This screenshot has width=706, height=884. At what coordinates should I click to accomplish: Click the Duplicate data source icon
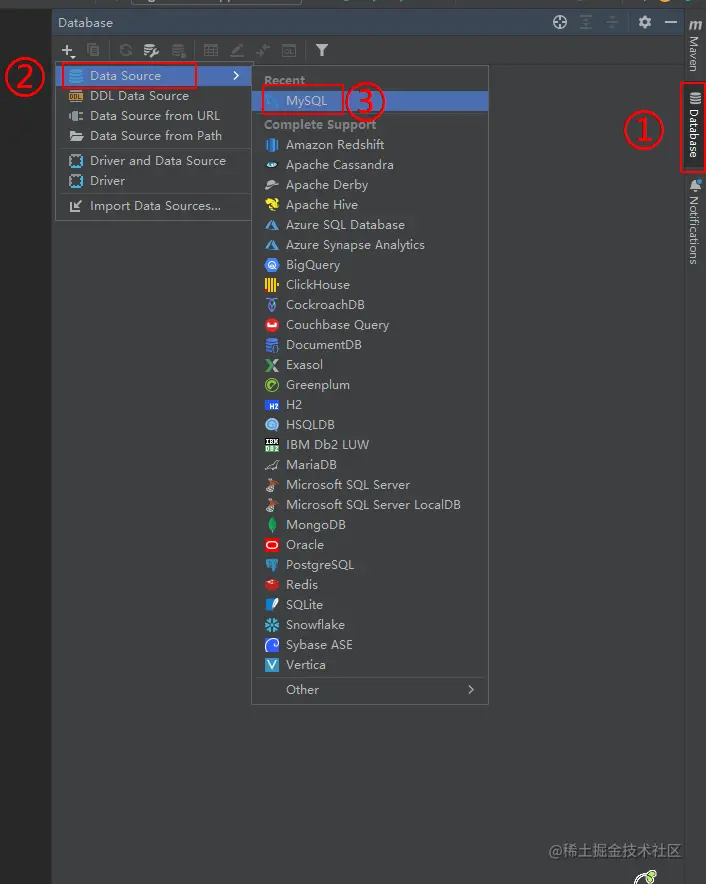(93, 50)
